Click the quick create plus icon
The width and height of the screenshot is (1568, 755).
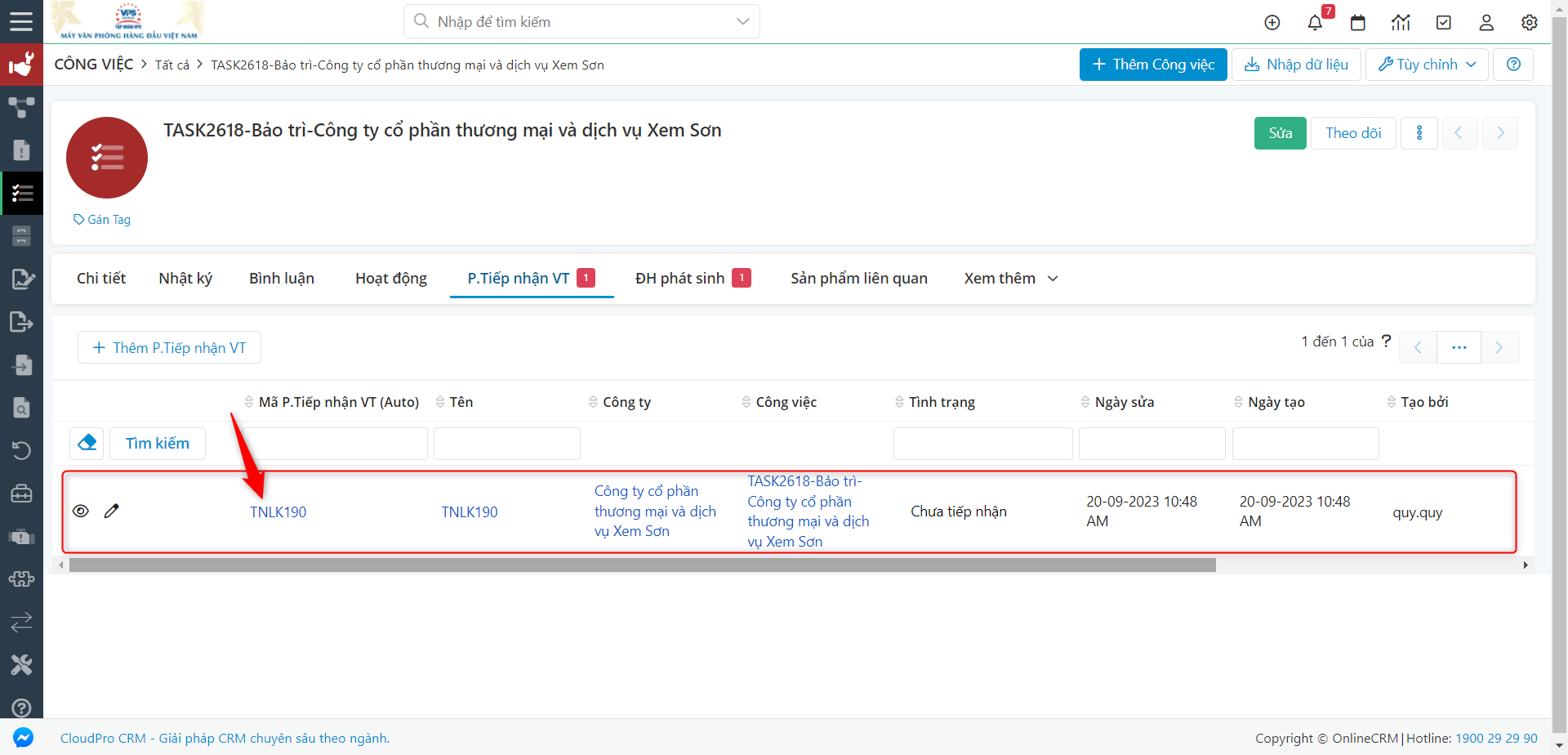click(1272, 23)
